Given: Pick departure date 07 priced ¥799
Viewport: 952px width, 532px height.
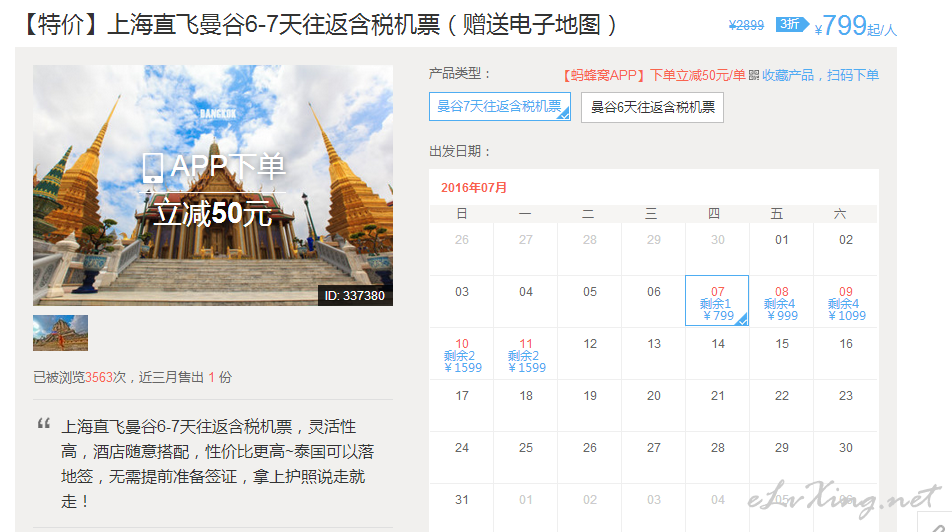Looking at the screenshot, I should [x=717, y=301].
